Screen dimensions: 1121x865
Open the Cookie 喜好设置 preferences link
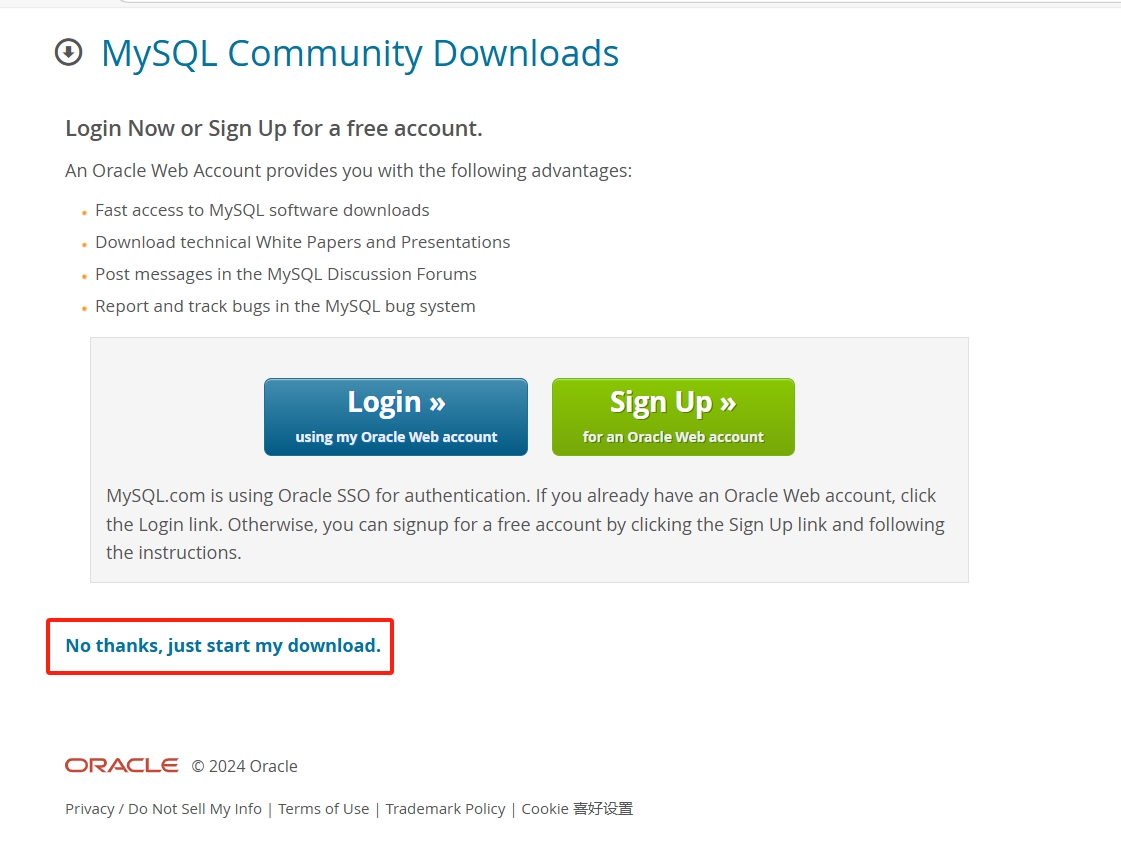click(577, 809)
